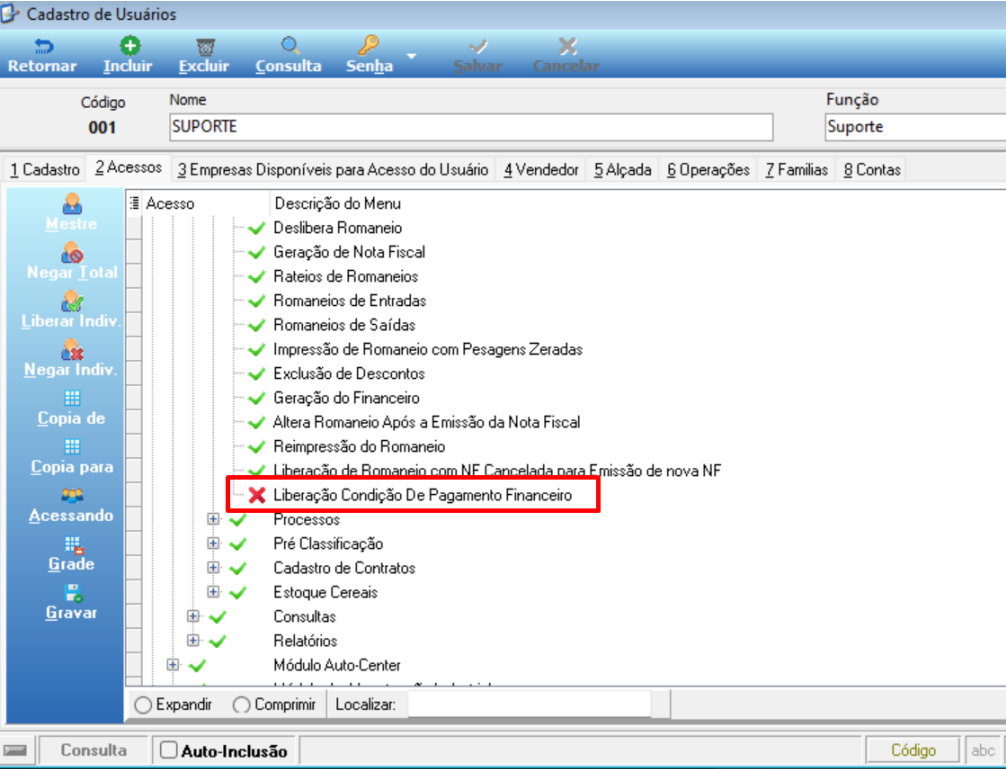This screenshot has width=1006, height=769.
Task: Click Negar Total icon
Action: (72, 252)
